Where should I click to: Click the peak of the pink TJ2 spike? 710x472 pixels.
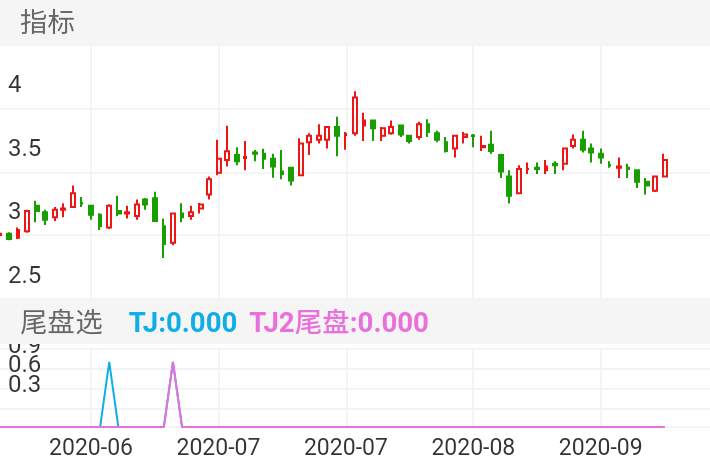pos(173,364)
